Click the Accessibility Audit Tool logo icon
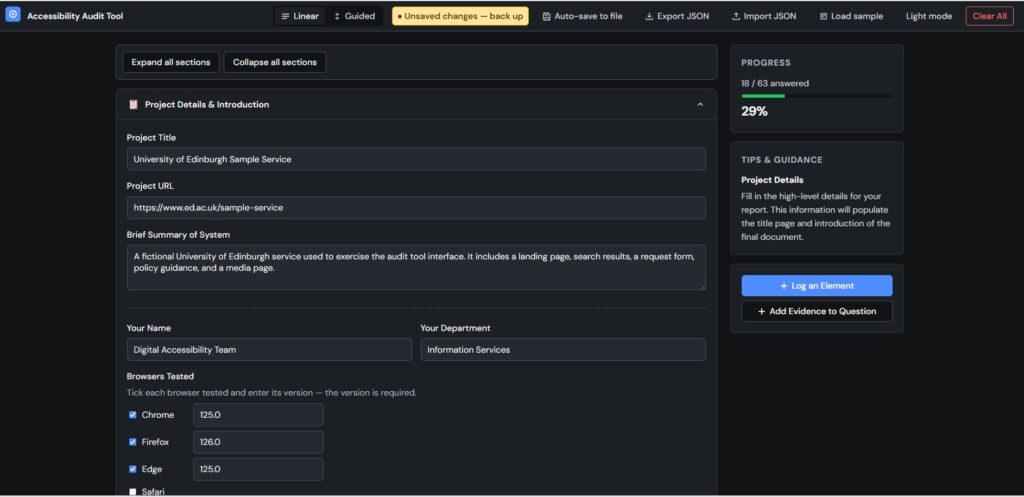 point(12,14)
